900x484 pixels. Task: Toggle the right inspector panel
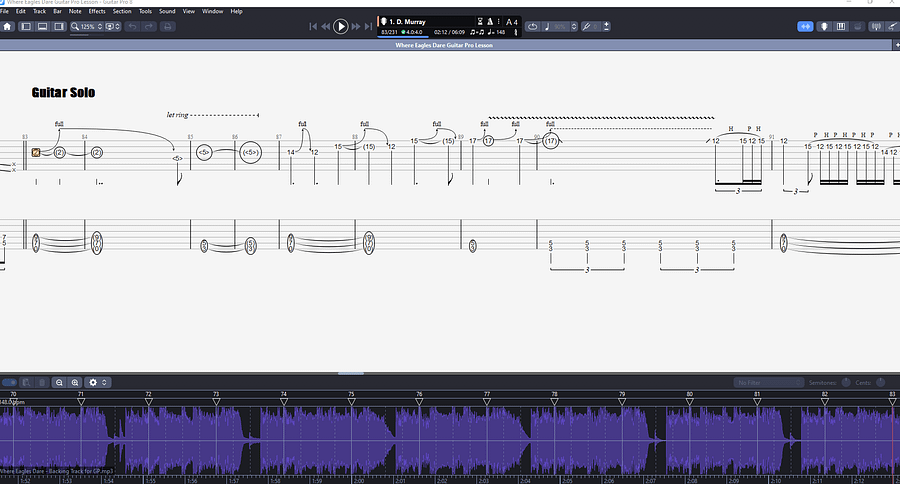point(59,26)
